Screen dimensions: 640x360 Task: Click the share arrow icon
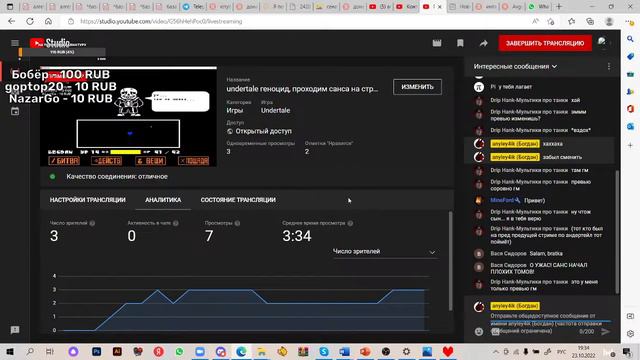tap(484, 43)
